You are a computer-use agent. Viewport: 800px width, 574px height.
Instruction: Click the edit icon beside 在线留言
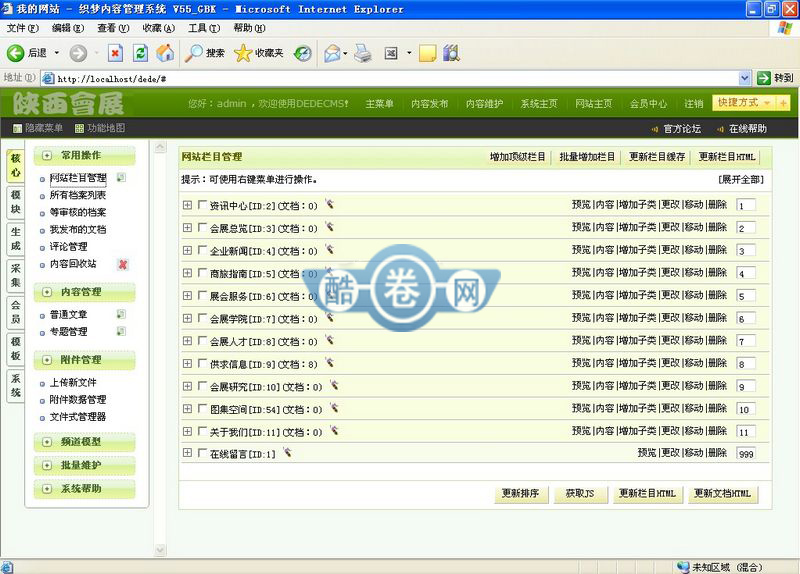point(287,453)
